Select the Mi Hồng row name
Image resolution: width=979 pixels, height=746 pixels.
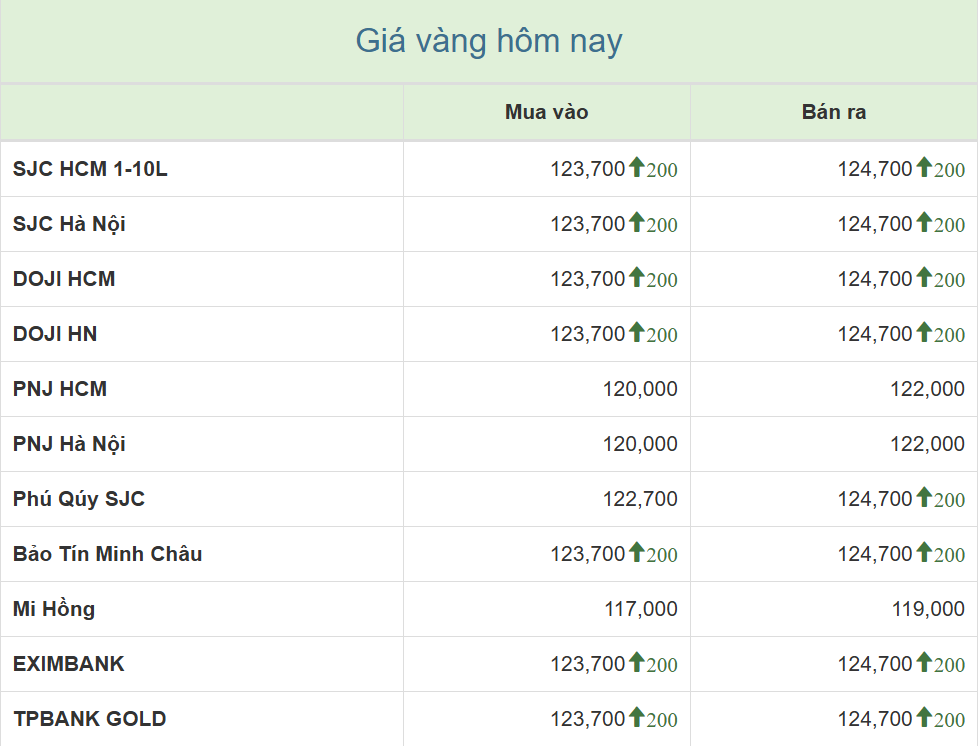pyautogui.click(x=54, y=609)
